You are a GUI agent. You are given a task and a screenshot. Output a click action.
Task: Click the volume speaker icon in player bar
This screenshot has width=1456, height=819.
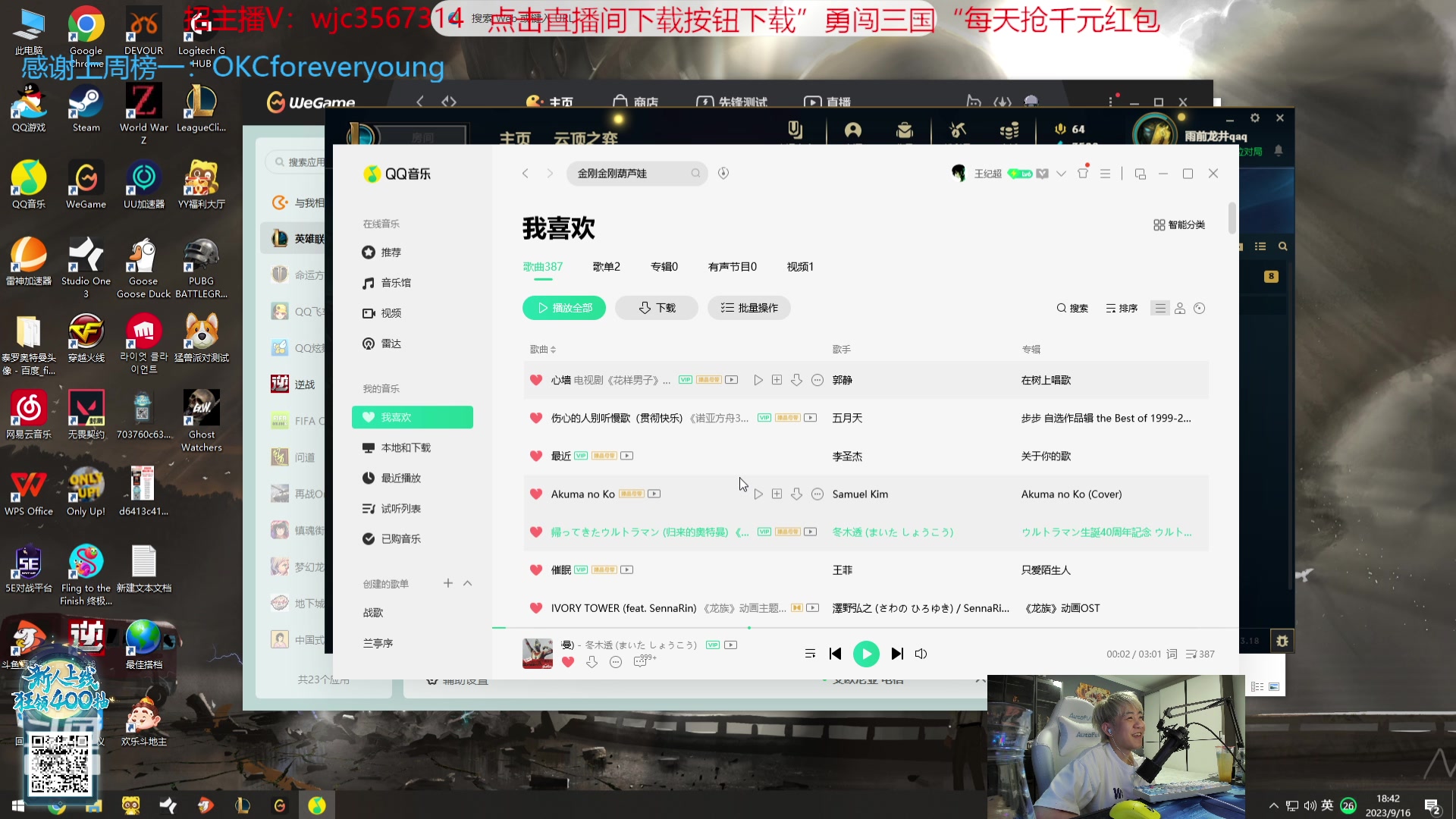click(921, 654)
